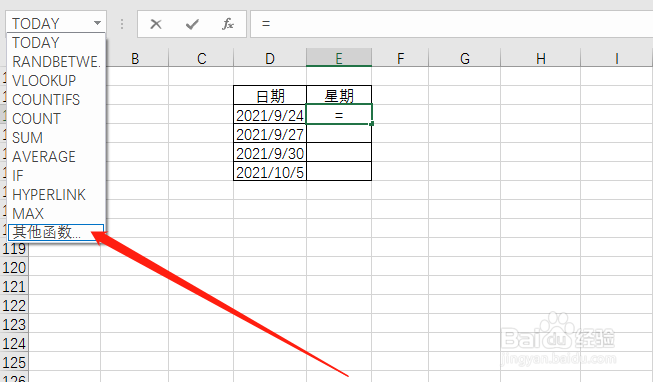Click the formula bar resize dots handle

point(122,24)
